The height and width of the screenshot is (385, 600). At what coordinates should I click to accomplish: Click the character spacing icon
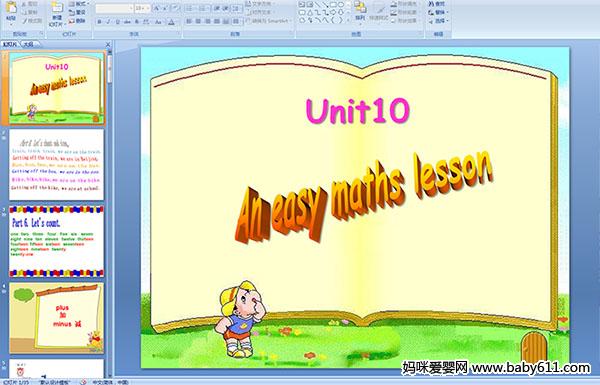pyautogui.click(x=146, y=22)
